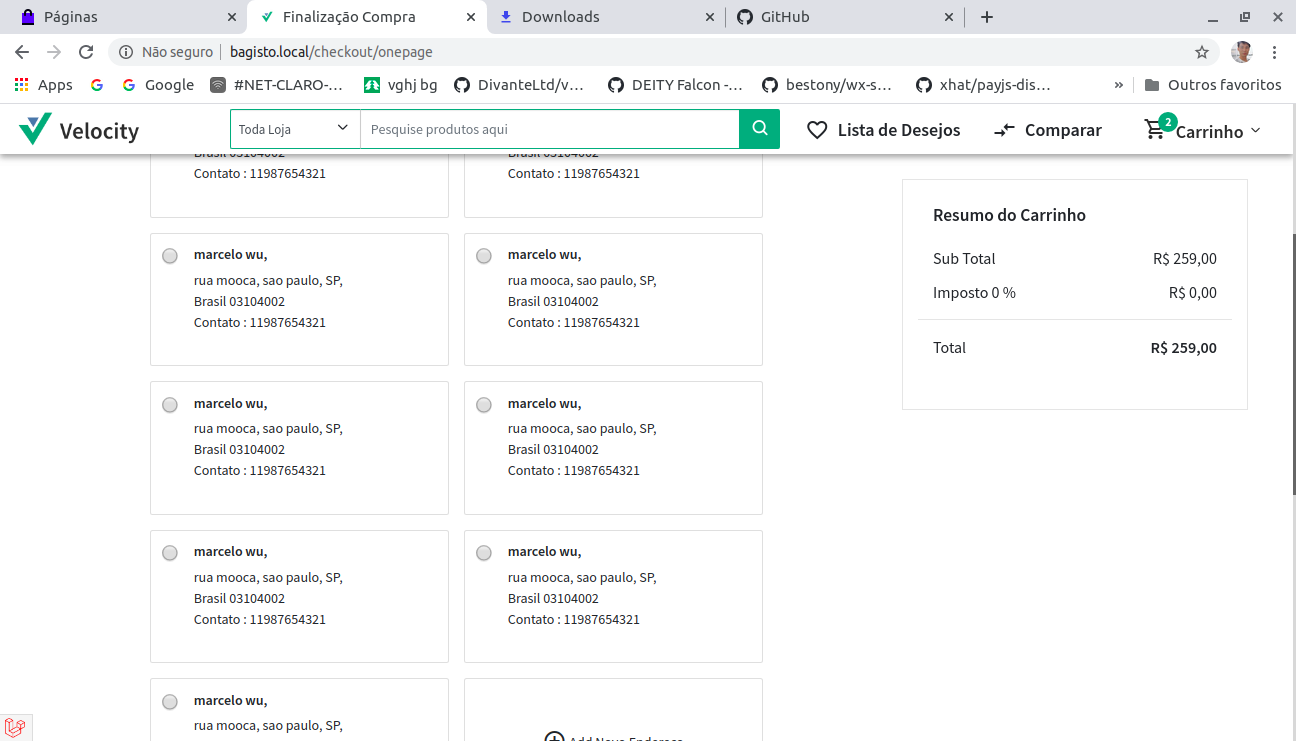This screenshot has width=1296, height=741.
Task: Open the Outros favoritos bookmarks folder
Action: click(x=1213, y=85)
